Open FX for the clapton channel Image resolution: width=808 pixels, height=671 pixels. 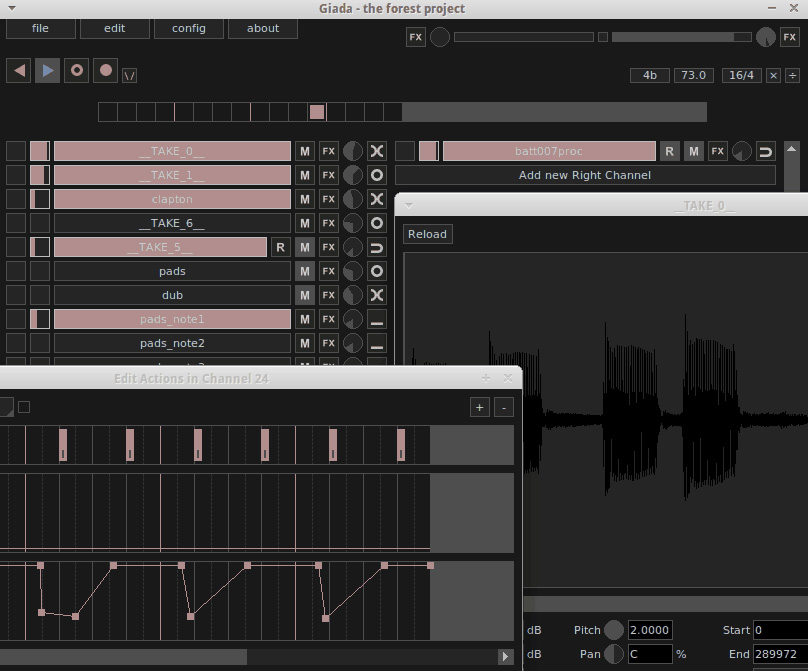328,199
